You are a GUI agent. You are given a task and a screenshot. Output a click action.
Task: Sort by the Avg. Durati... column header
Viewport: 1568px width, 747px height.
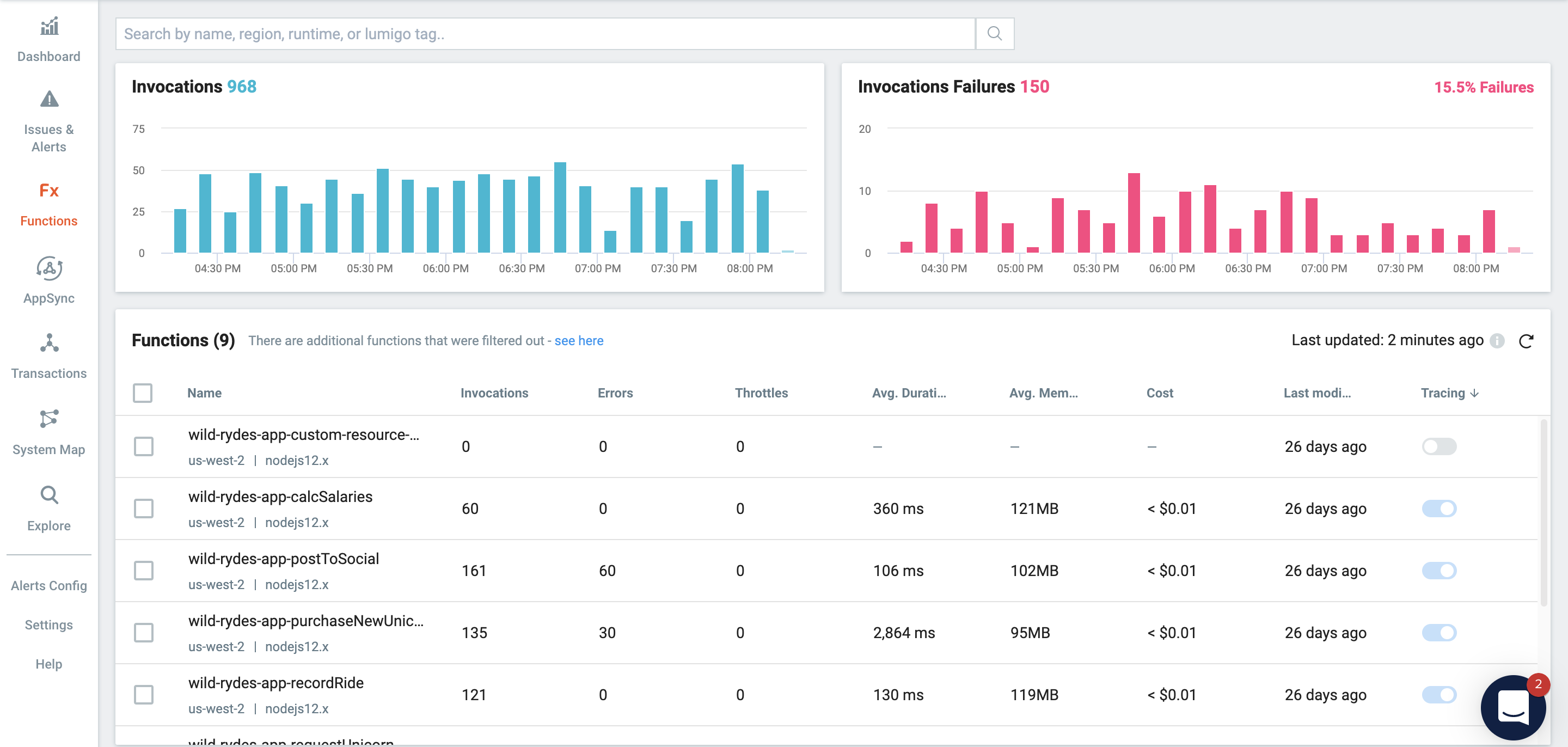click(x=909, y=393)
